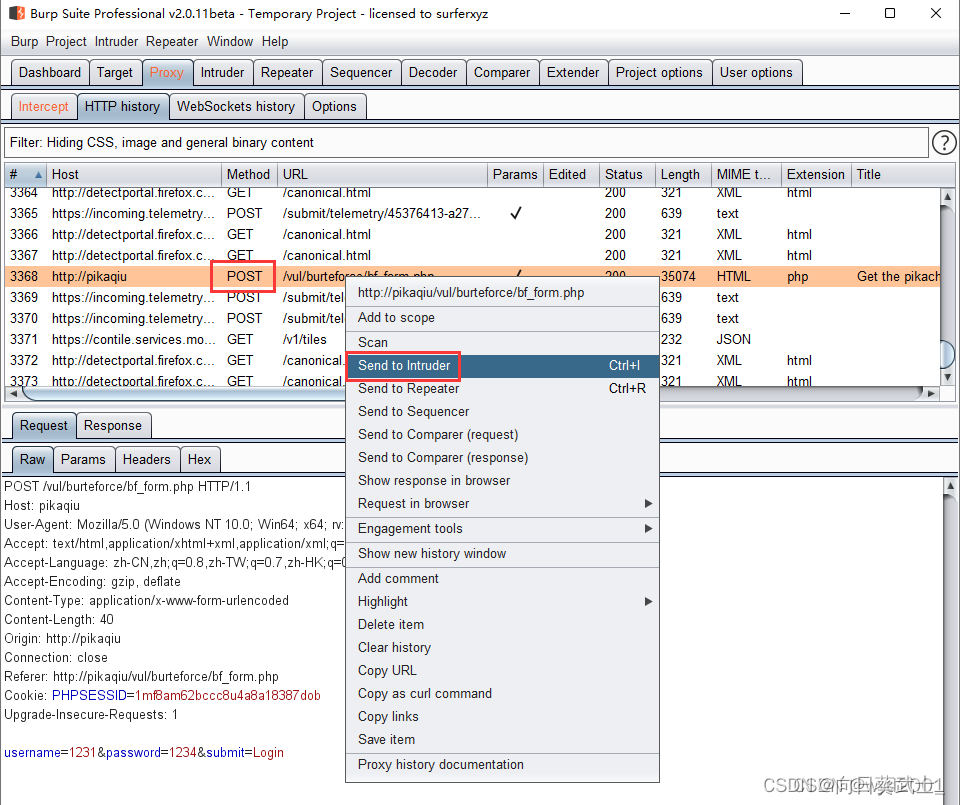
Task: Select Delete item
Action: 502,624
